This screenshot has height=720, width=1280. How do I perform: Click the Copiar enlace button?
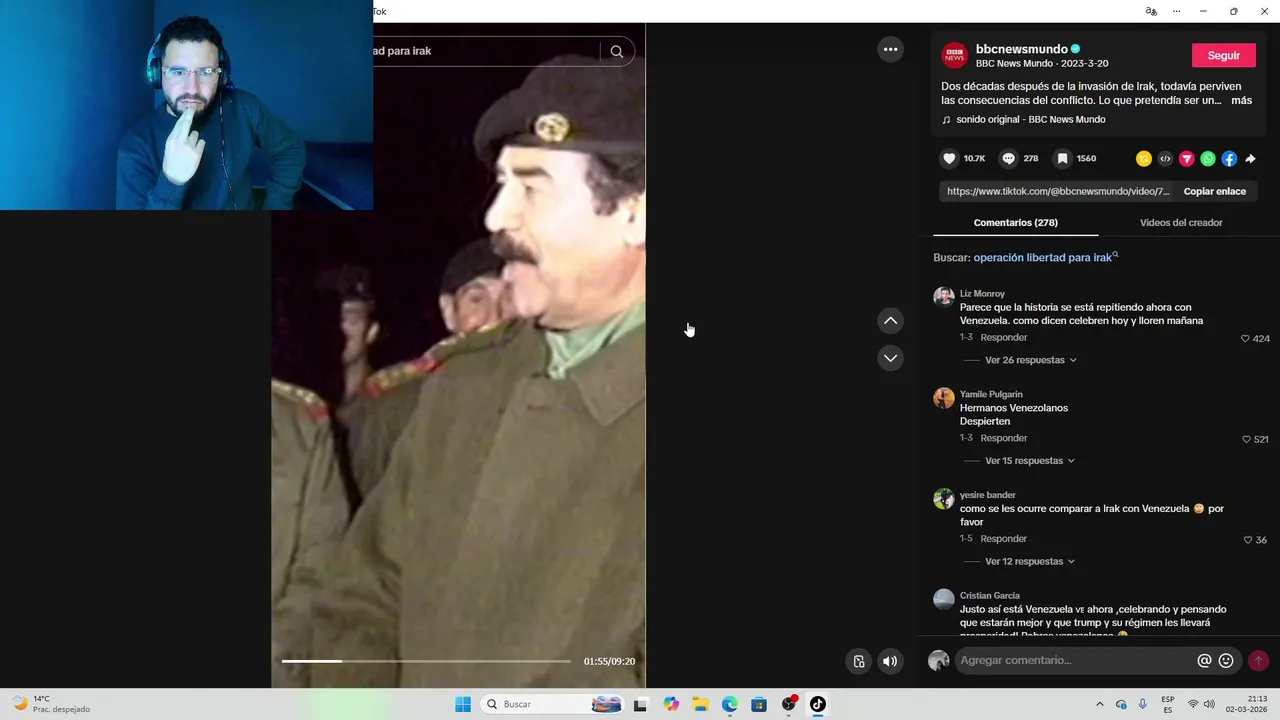pos(1214,191)
